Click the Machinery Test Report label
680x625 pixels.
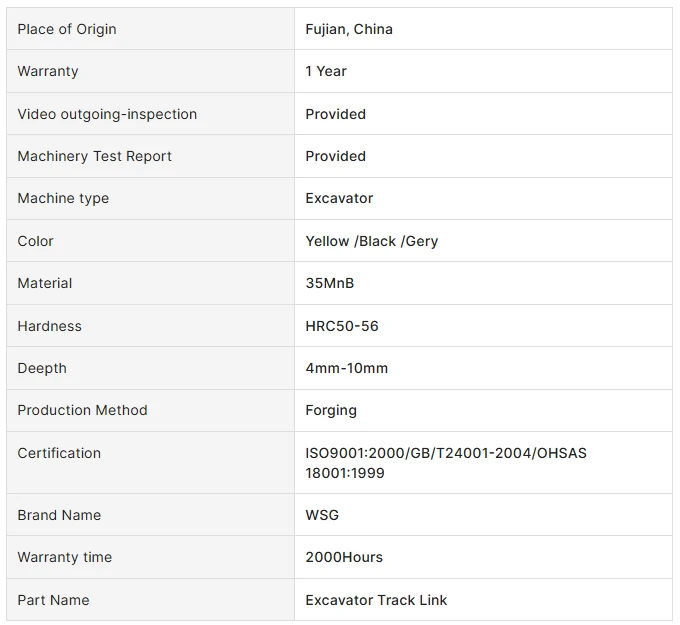coord(95,156)
